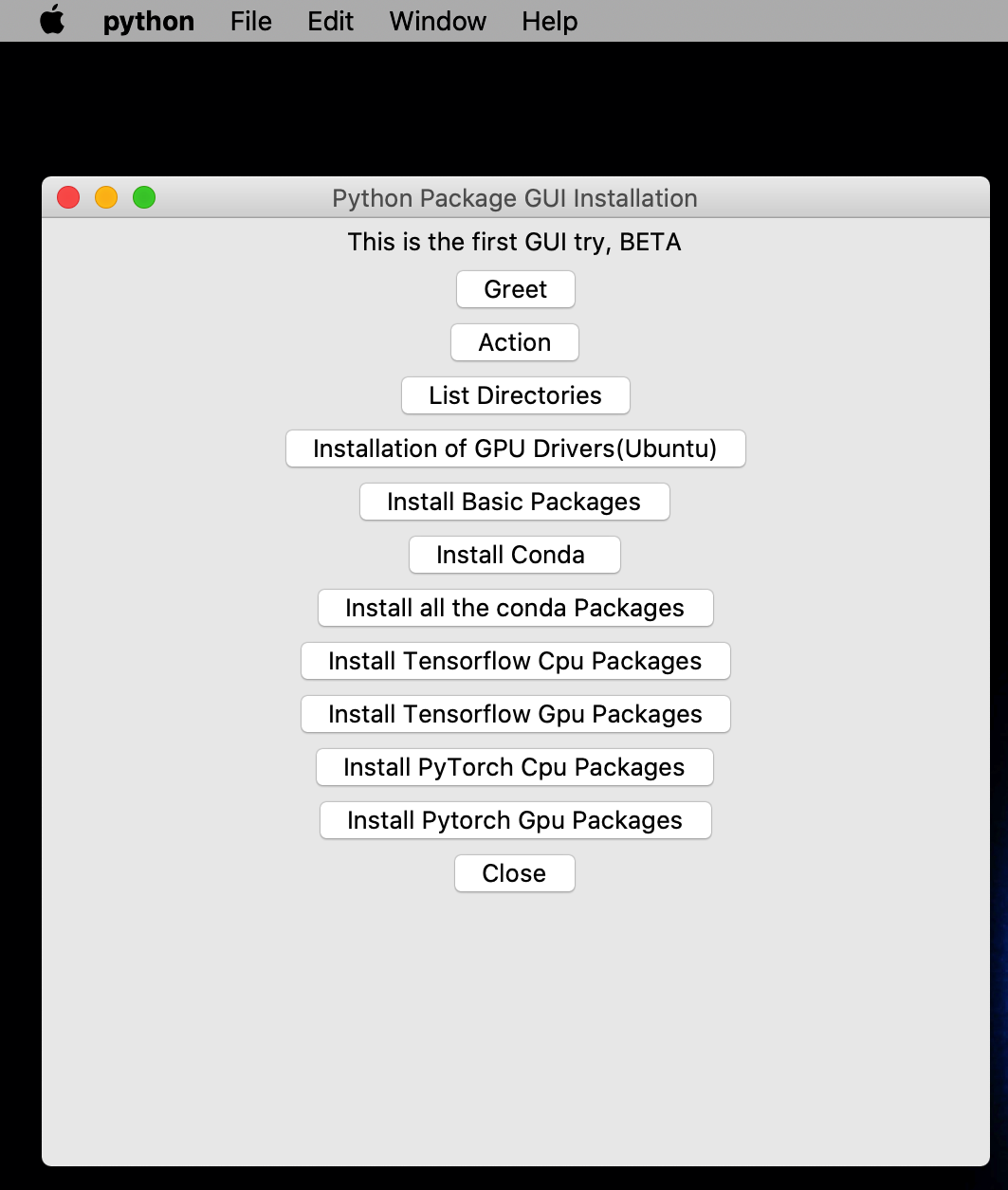
Task: Start Installation of GPU Drivers(Ubuntu)
Action: (x=515, y=449)
